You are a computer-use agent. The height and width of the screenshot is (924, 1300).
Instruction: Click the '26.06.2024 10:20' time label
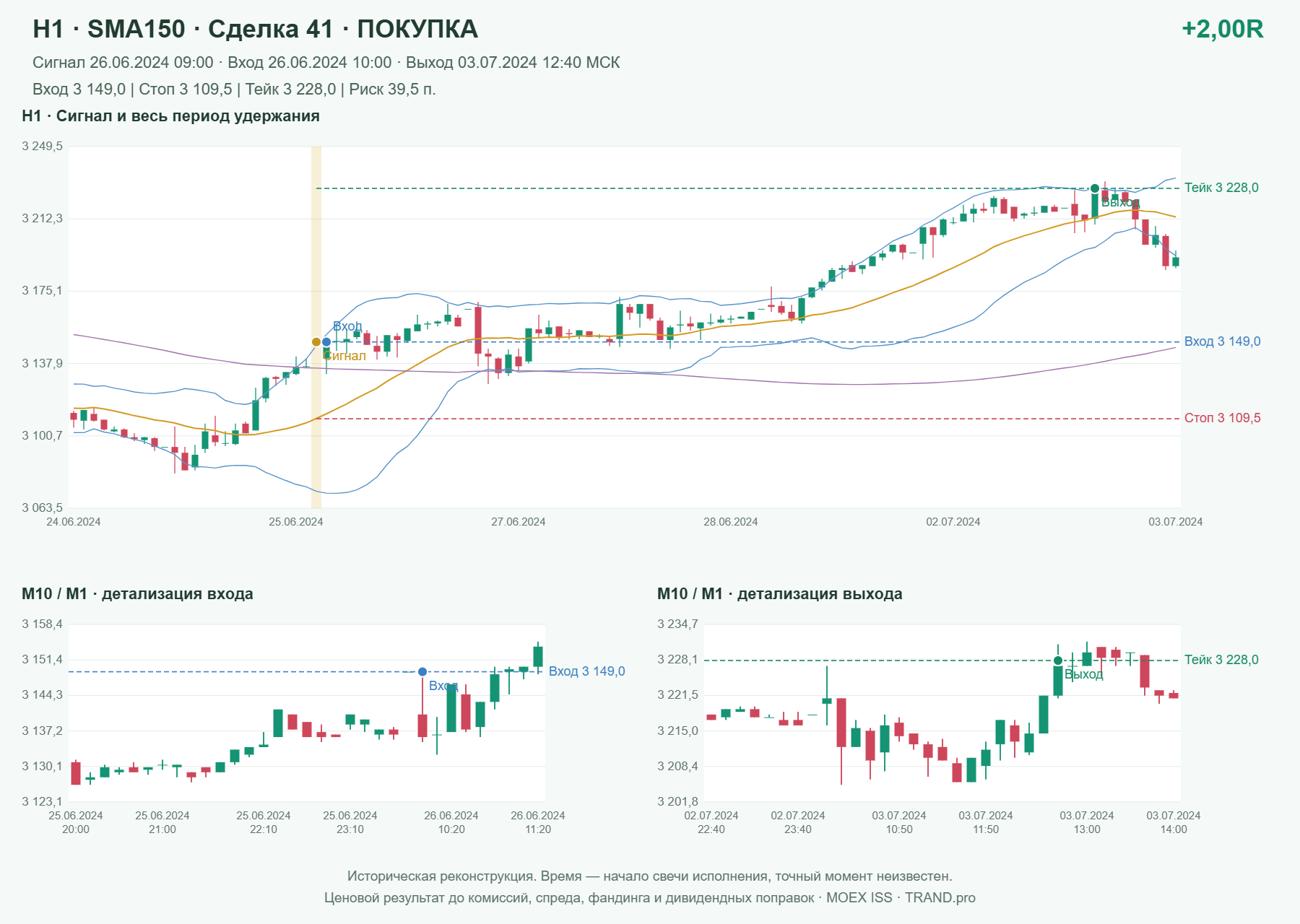pos(451,822)
